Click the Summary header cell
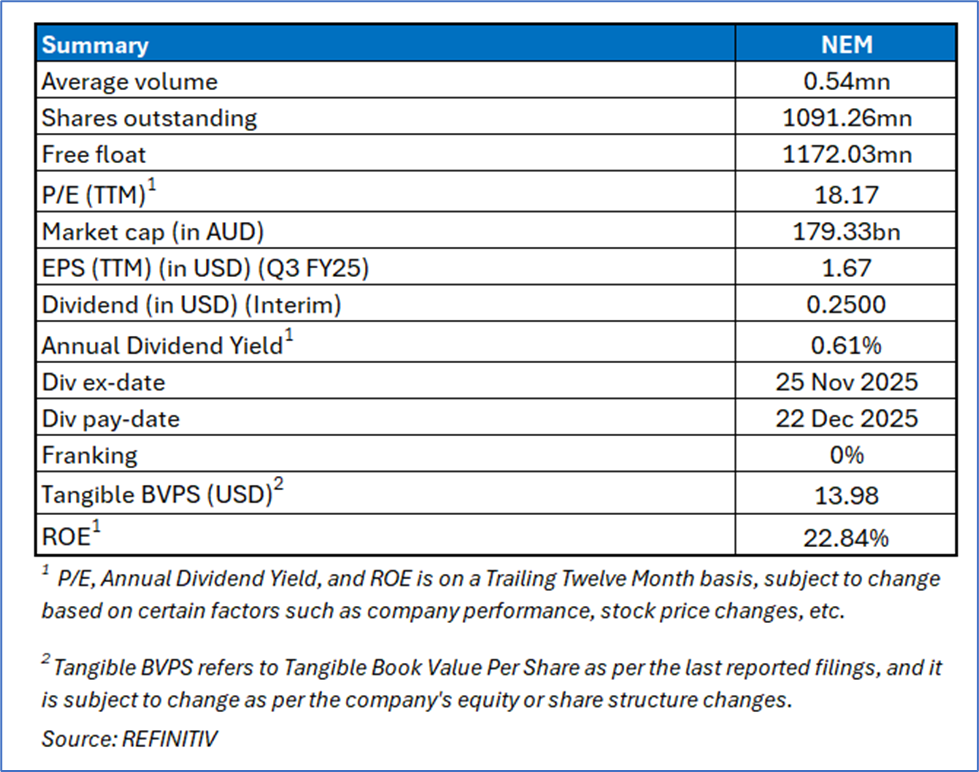Viewport: 979px width, 772px height. click(95, 45)
